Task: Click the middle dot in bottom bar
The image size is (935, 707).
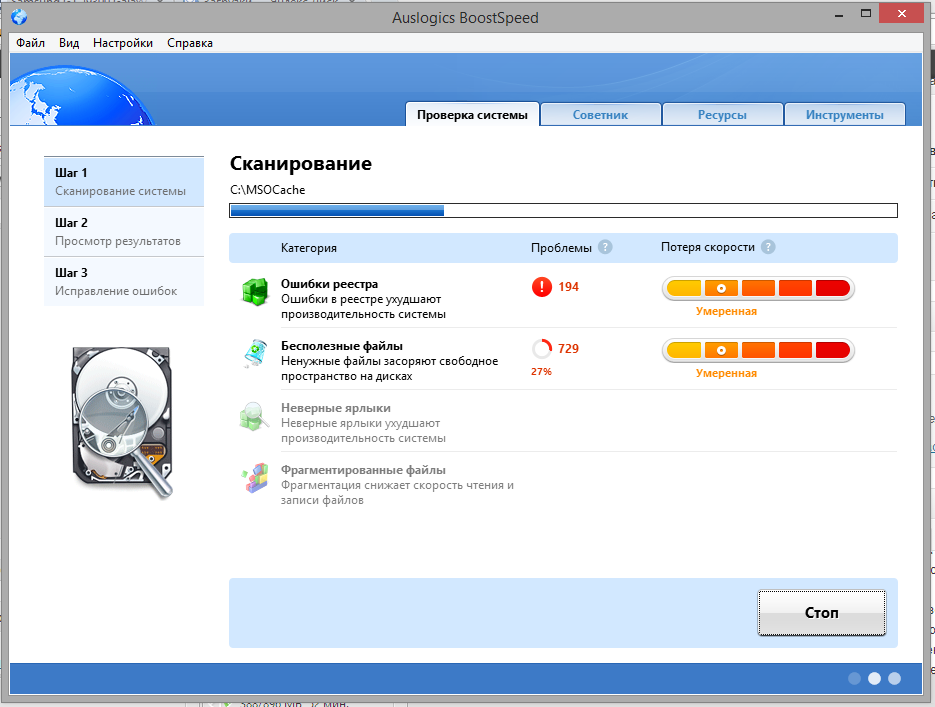Action: (874, 678)
